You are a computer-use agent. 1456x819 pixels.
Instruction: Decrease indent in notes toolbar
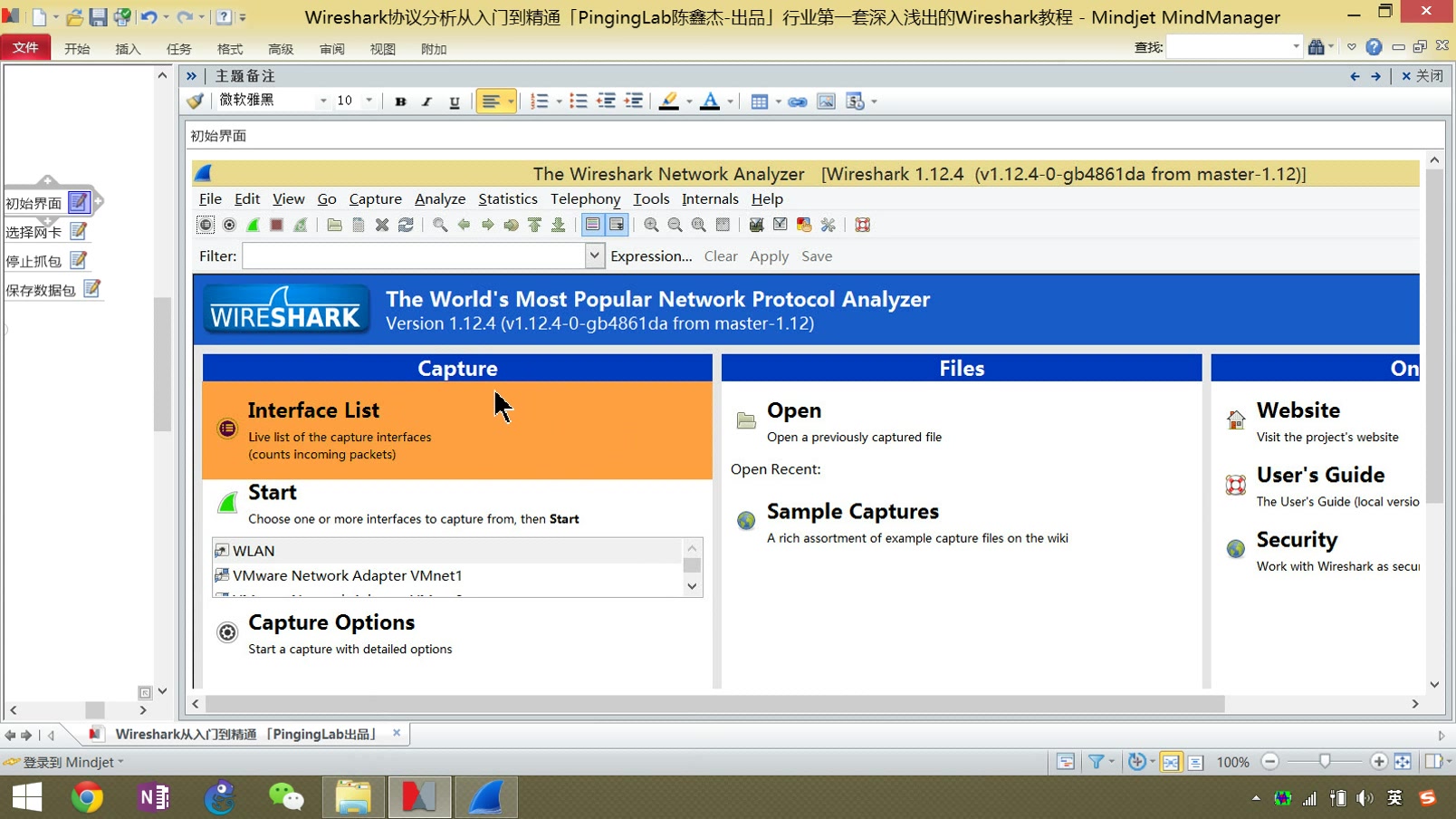[x=607, y=101]
